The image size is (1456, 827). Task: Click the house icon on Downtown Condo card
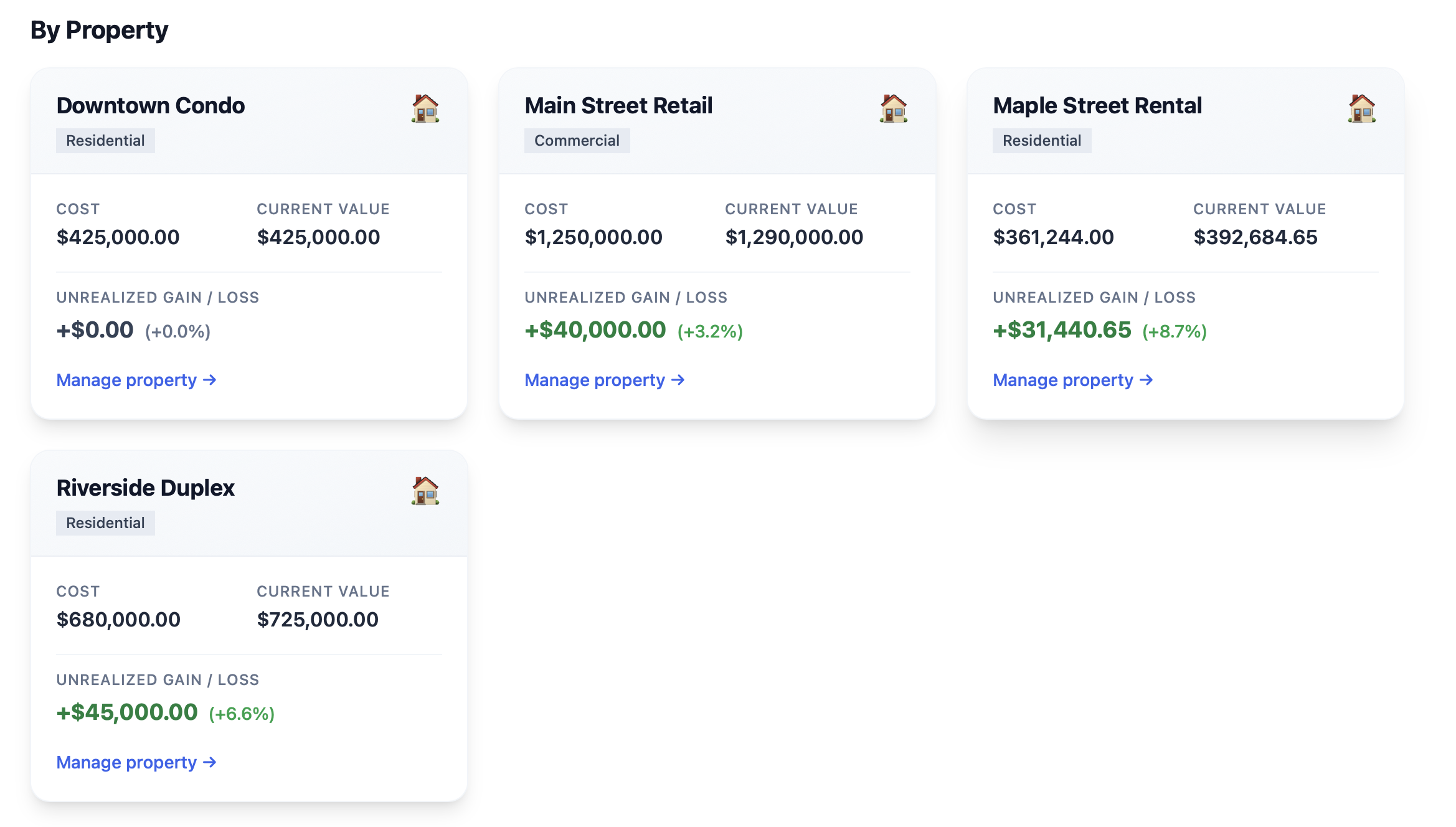(x=425, y=108)
